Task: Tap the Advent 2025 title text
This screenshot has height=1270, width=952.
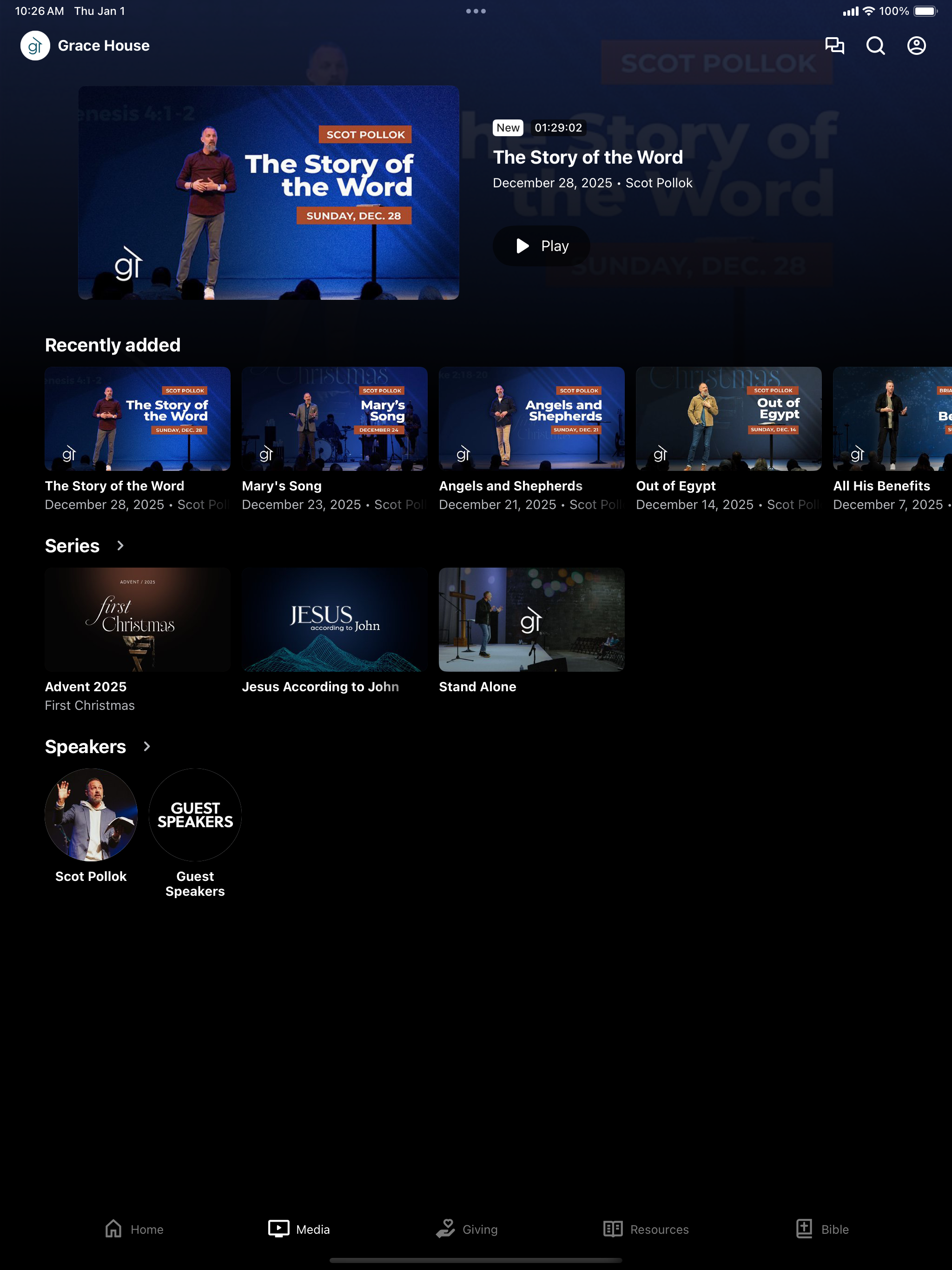Action: [86, 687]
